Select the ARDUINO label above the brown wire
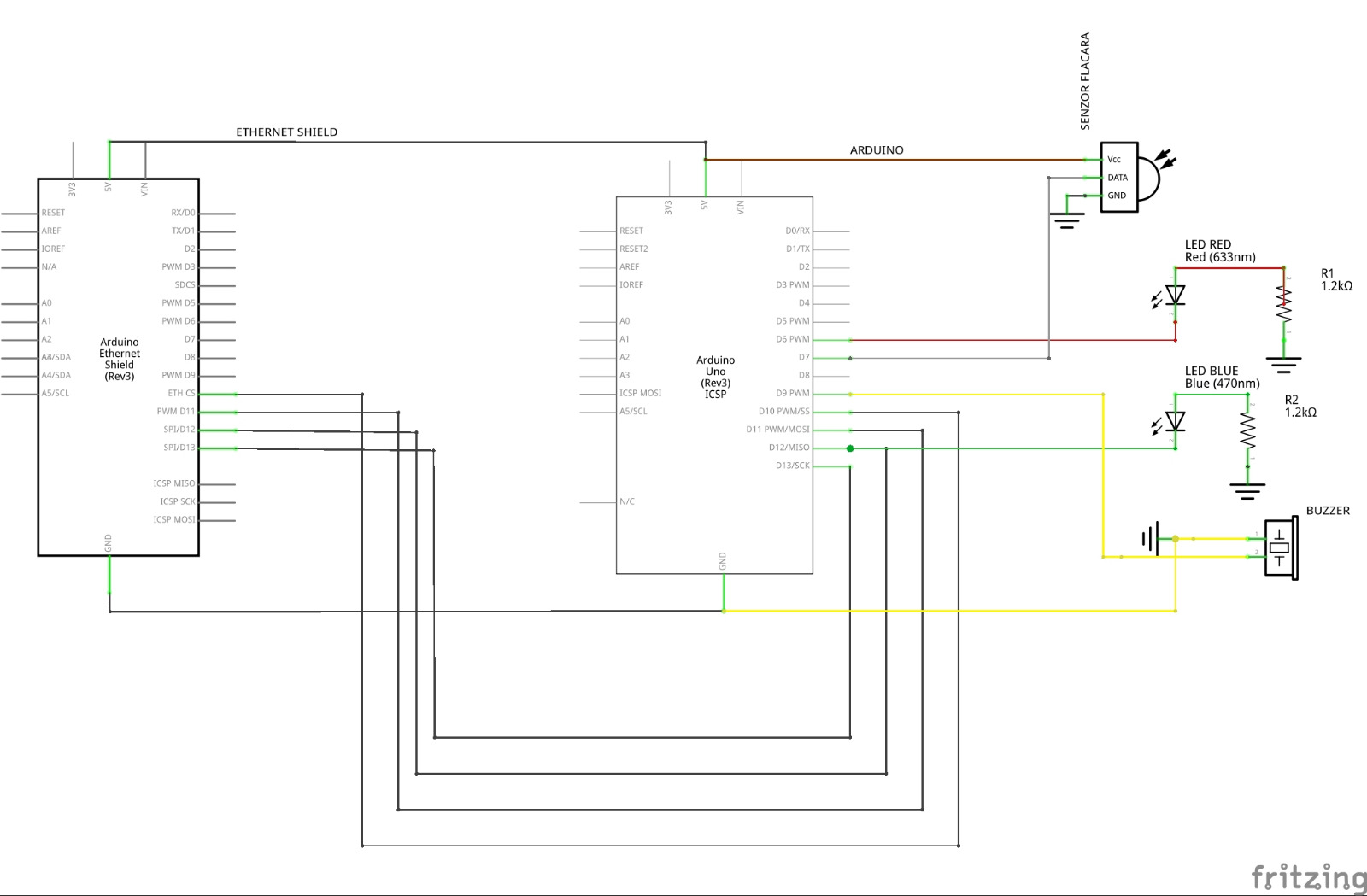 877,150
